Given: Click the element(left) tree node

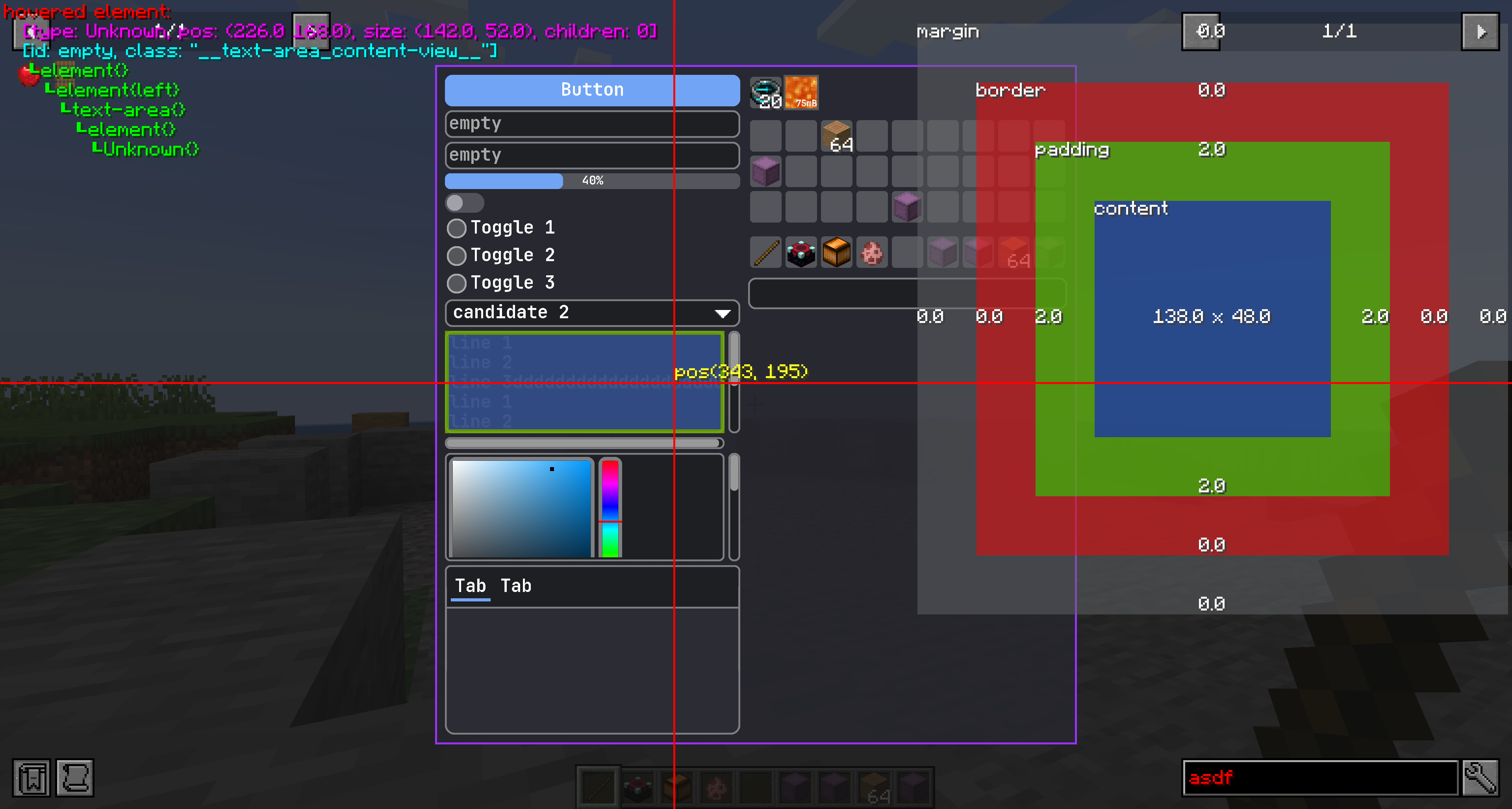Looking at the screenshot, I should pyautogui.click(x=117, y=90).
